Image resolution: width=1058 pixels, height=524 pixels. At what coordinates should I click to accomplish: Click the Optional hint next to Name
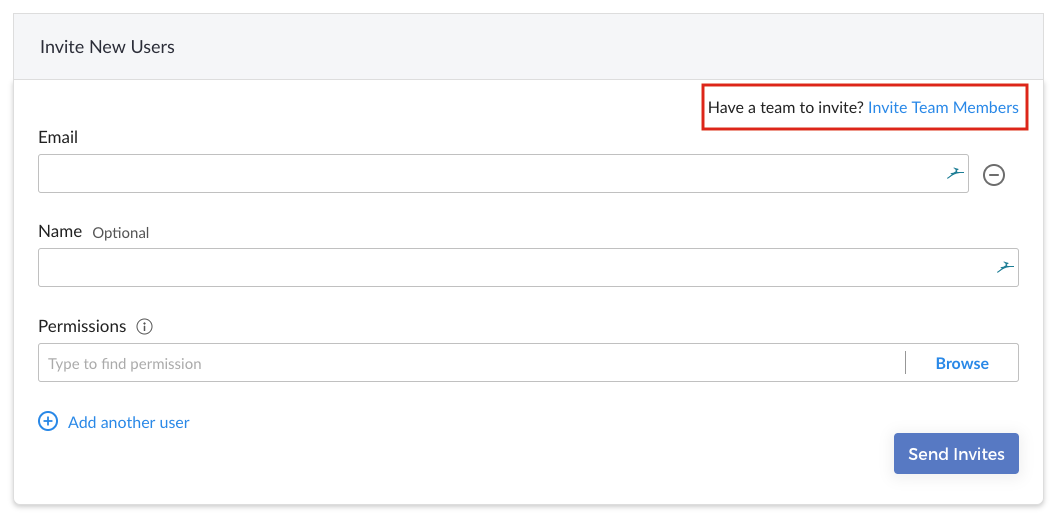[x=121, y=233]
